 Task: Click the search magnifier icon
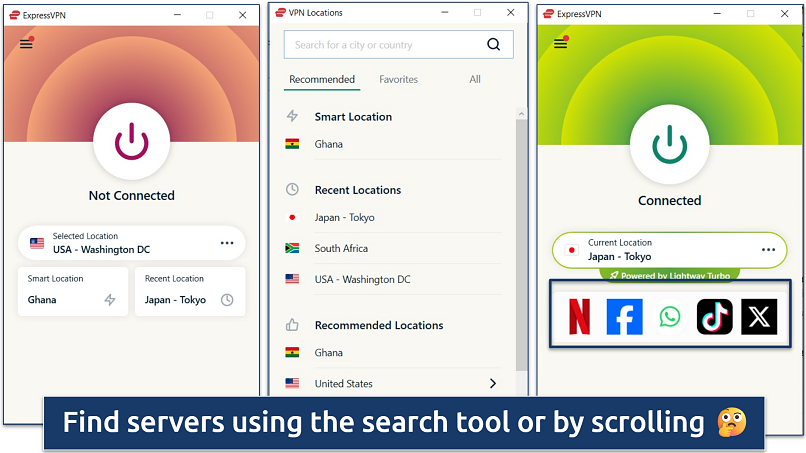coord(493,45)
